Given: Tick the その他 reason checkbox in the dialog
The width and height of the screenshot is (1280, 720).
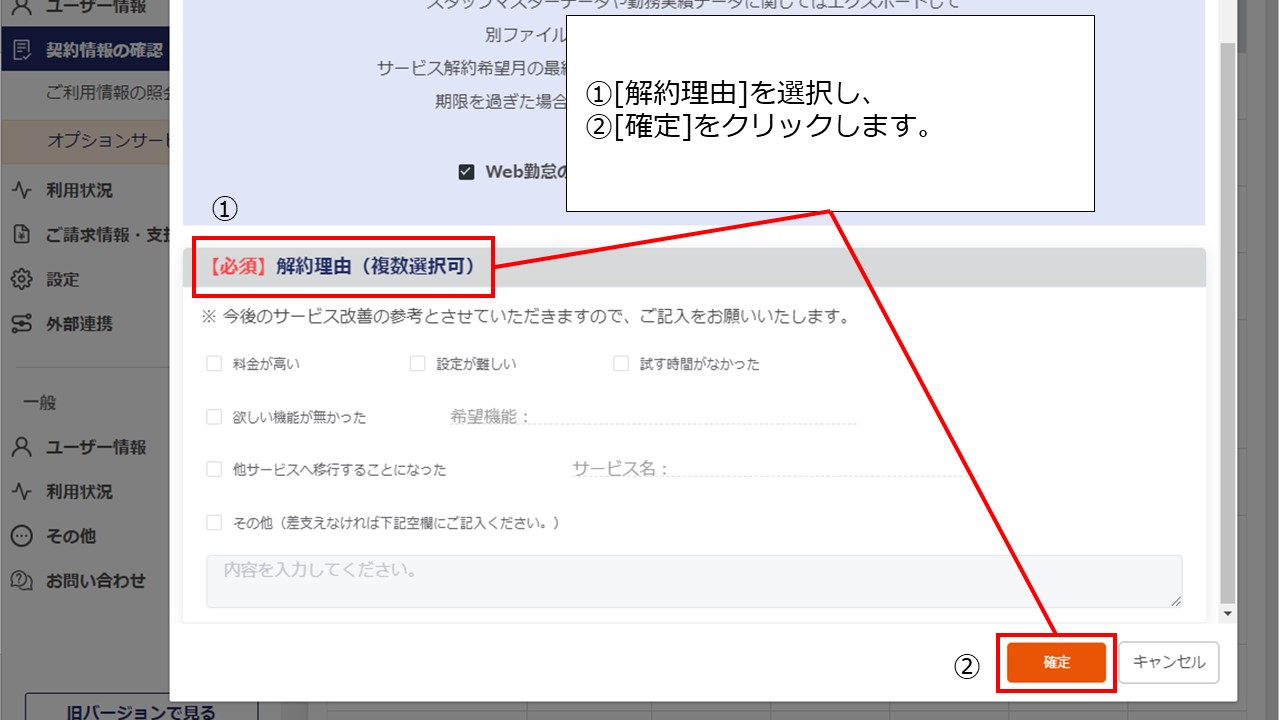Looking at the screenshot, I should click(x=214, y=522).
